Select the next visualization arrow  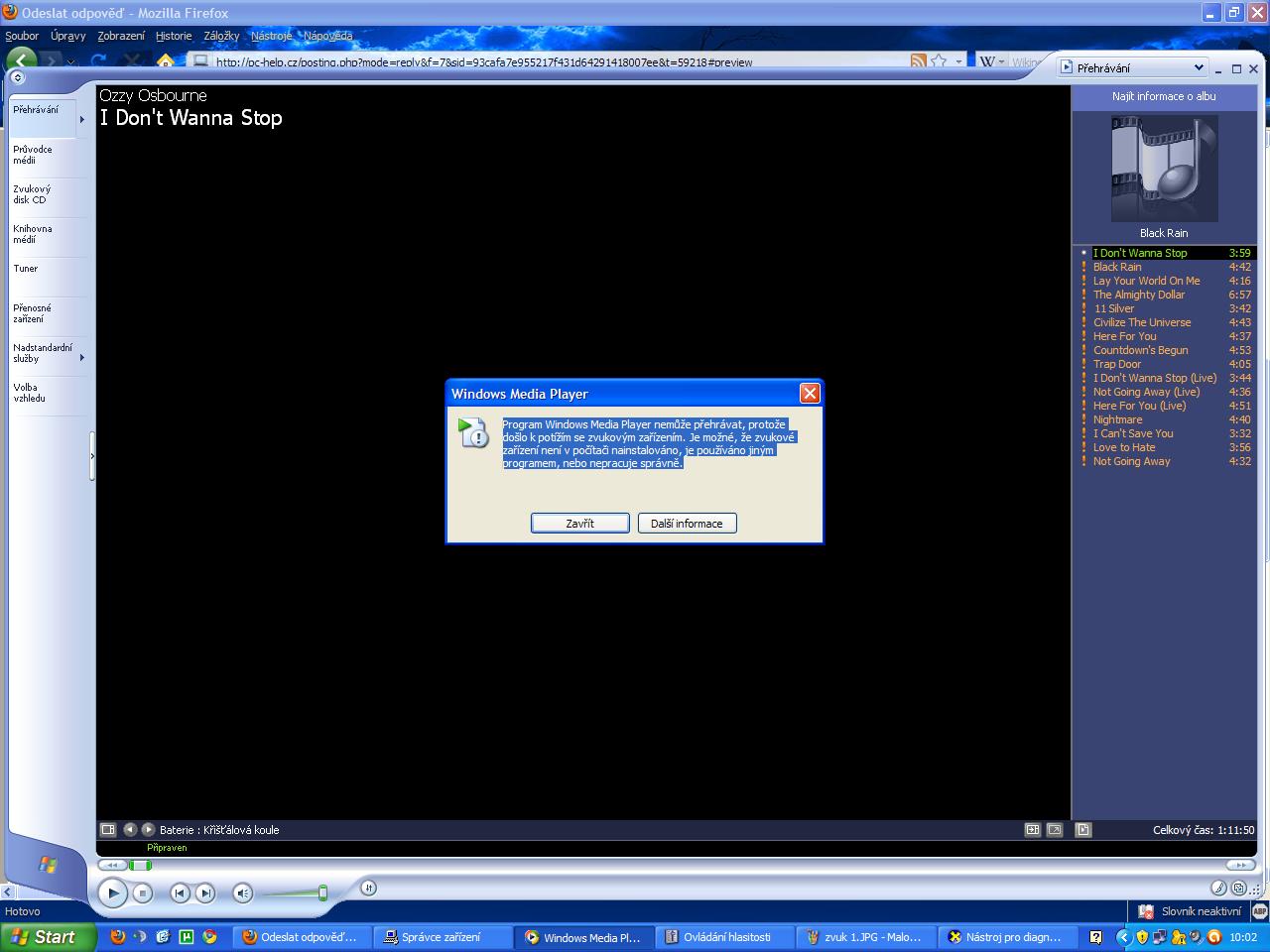[148, 830]
